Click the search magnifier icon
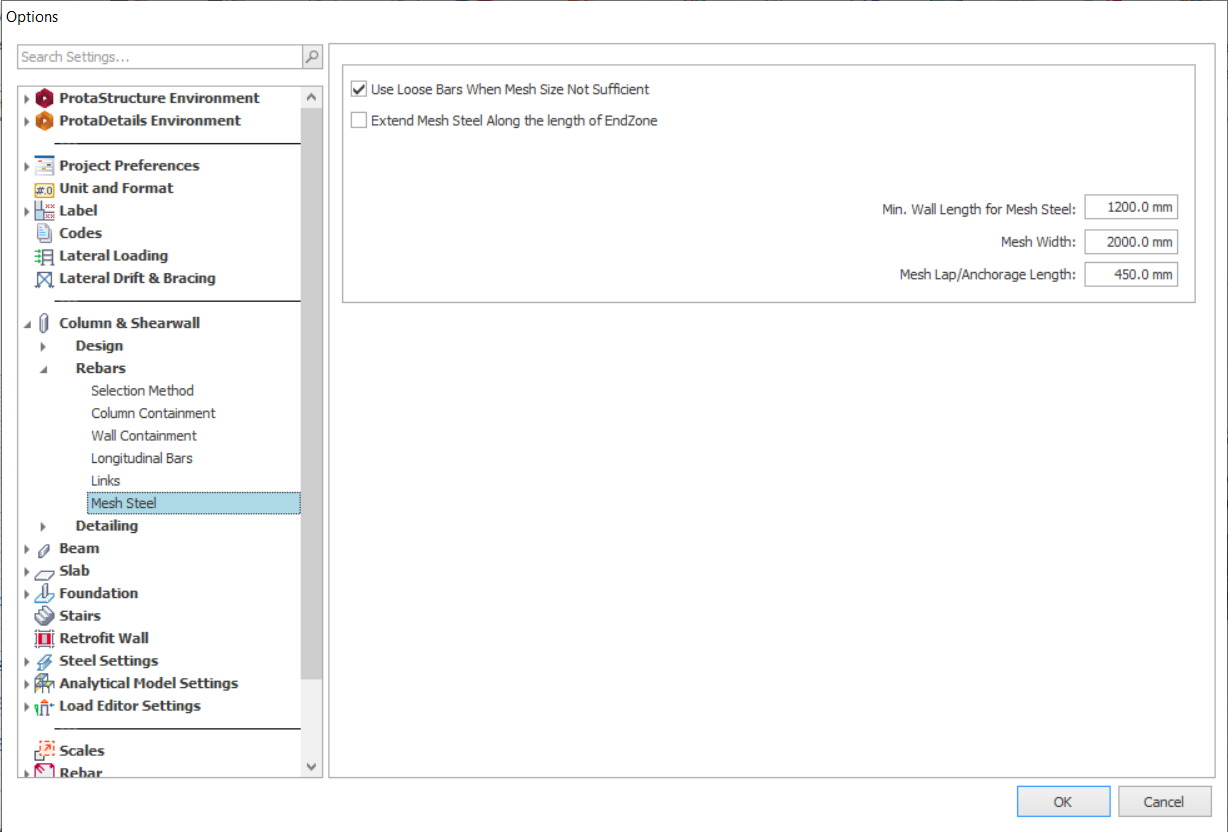 point(312,57)
